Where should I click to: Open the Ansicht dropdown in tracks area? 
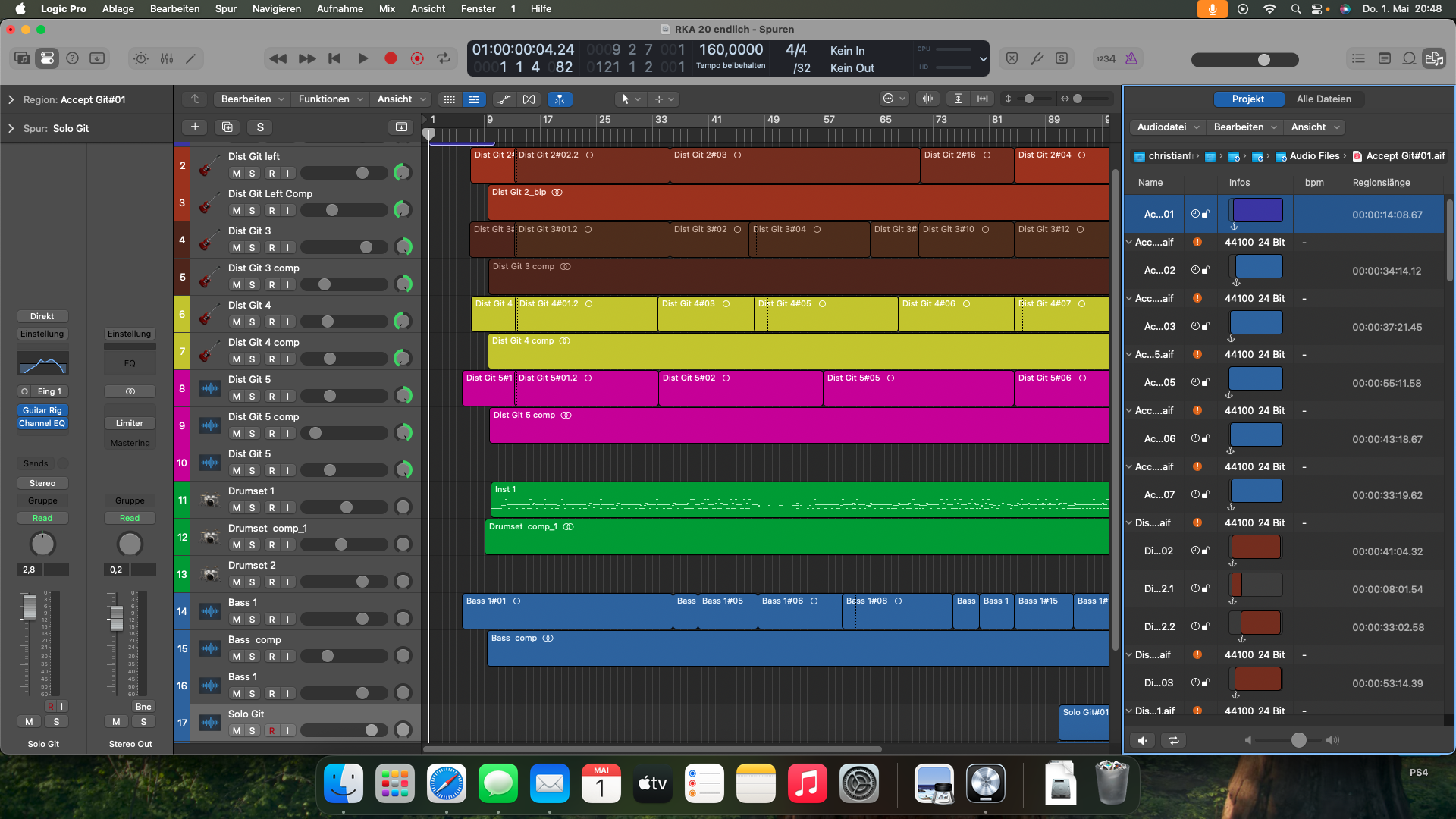[x=402, y=99]
